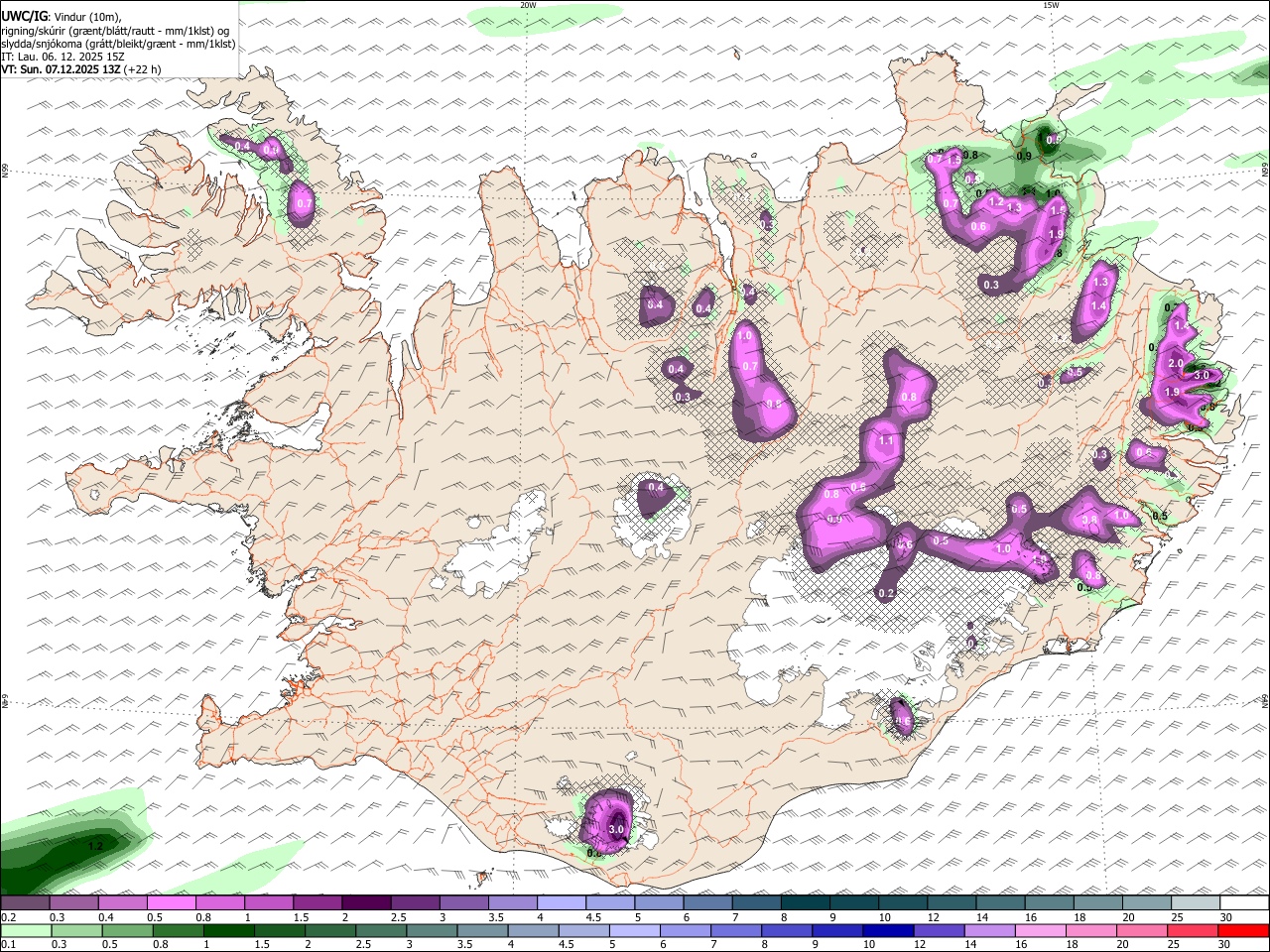1270x952 pixels.
Task: Click the '15W' longitude label
Action: [x=1051, y=5]
